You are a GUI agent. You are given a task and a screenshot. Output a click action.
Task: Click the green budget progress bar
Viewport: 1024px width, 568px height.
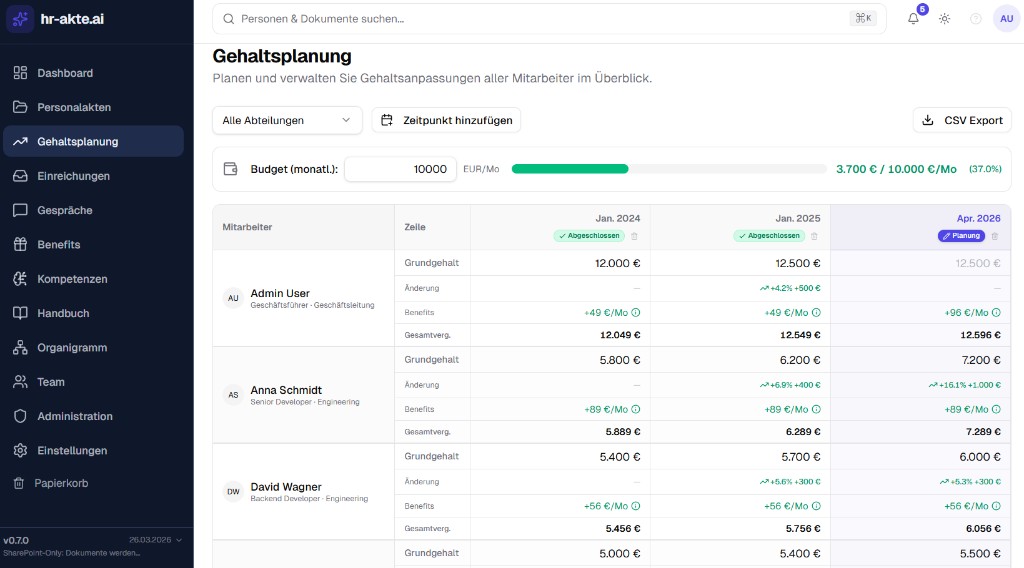570,169
